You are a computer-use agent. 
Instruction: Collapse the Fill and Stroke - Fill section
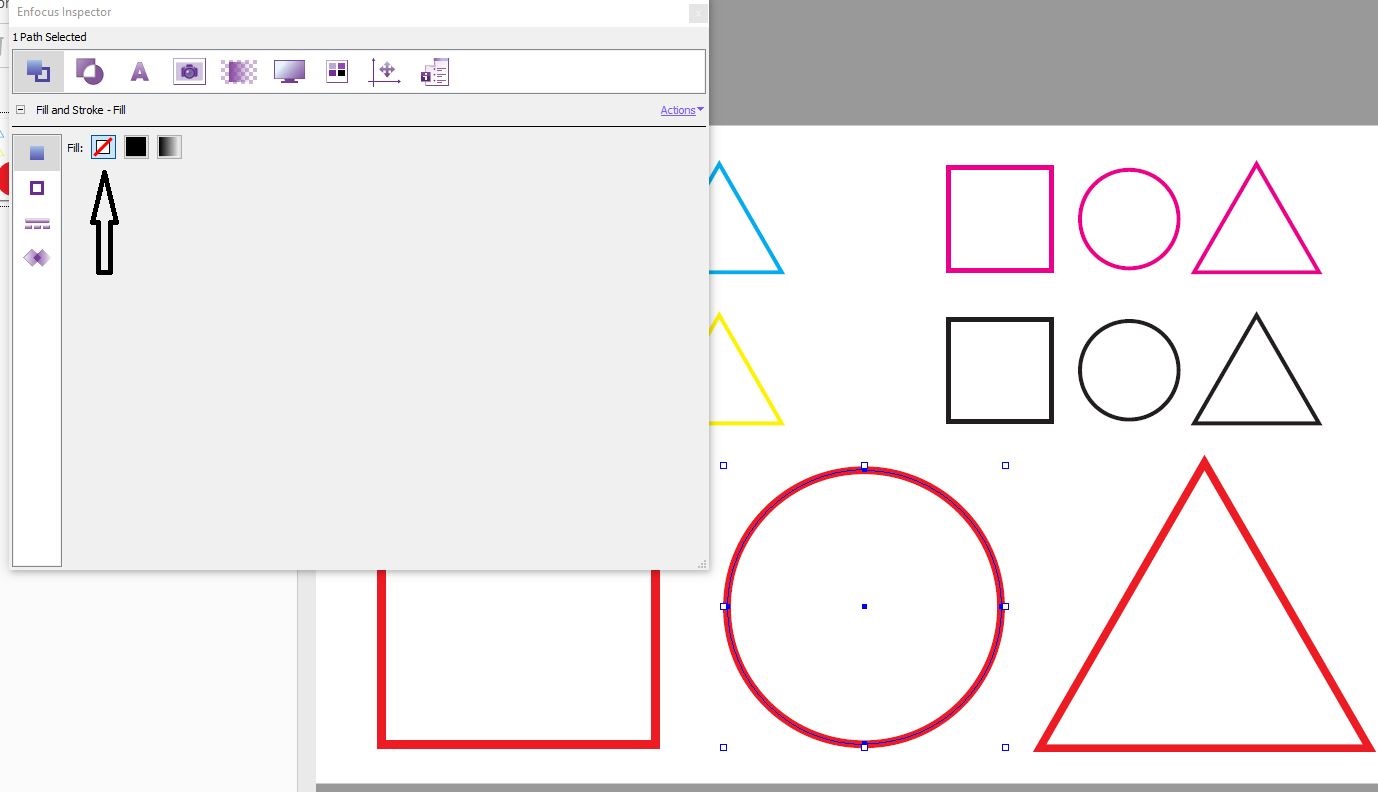point(20,110)
